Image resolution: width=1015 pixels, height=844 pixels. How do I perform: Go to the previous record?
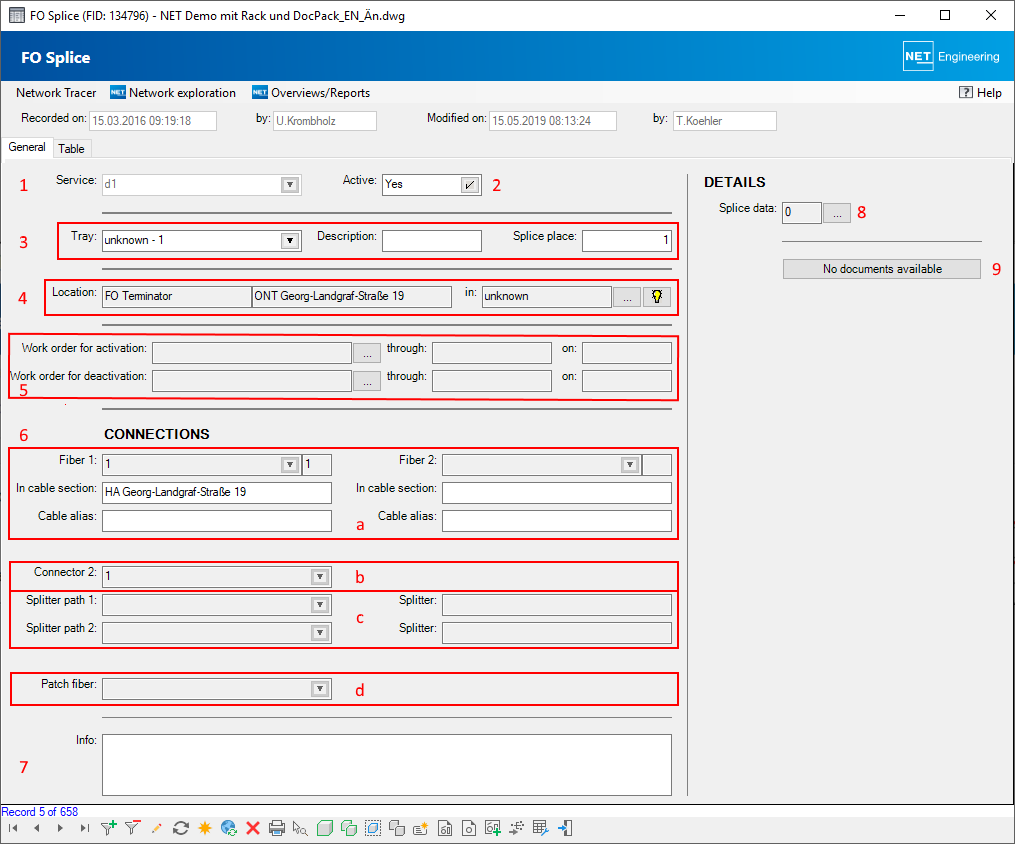point(37,828)
